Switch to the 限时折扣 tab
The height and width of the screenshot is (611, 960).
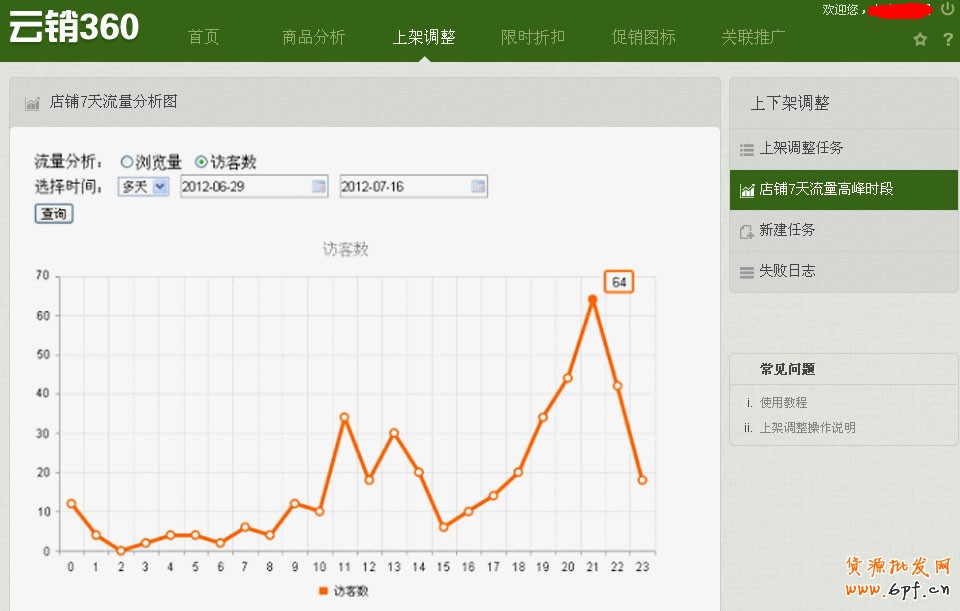click(532, 37)
